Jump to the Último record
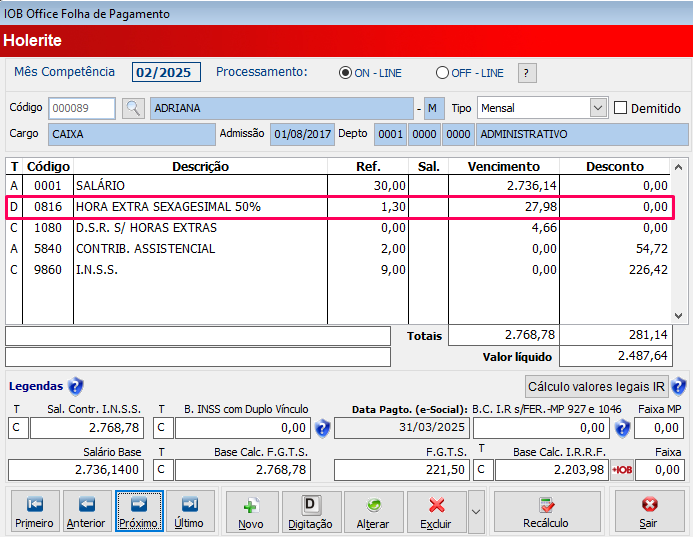 click(x=189, y=511)
